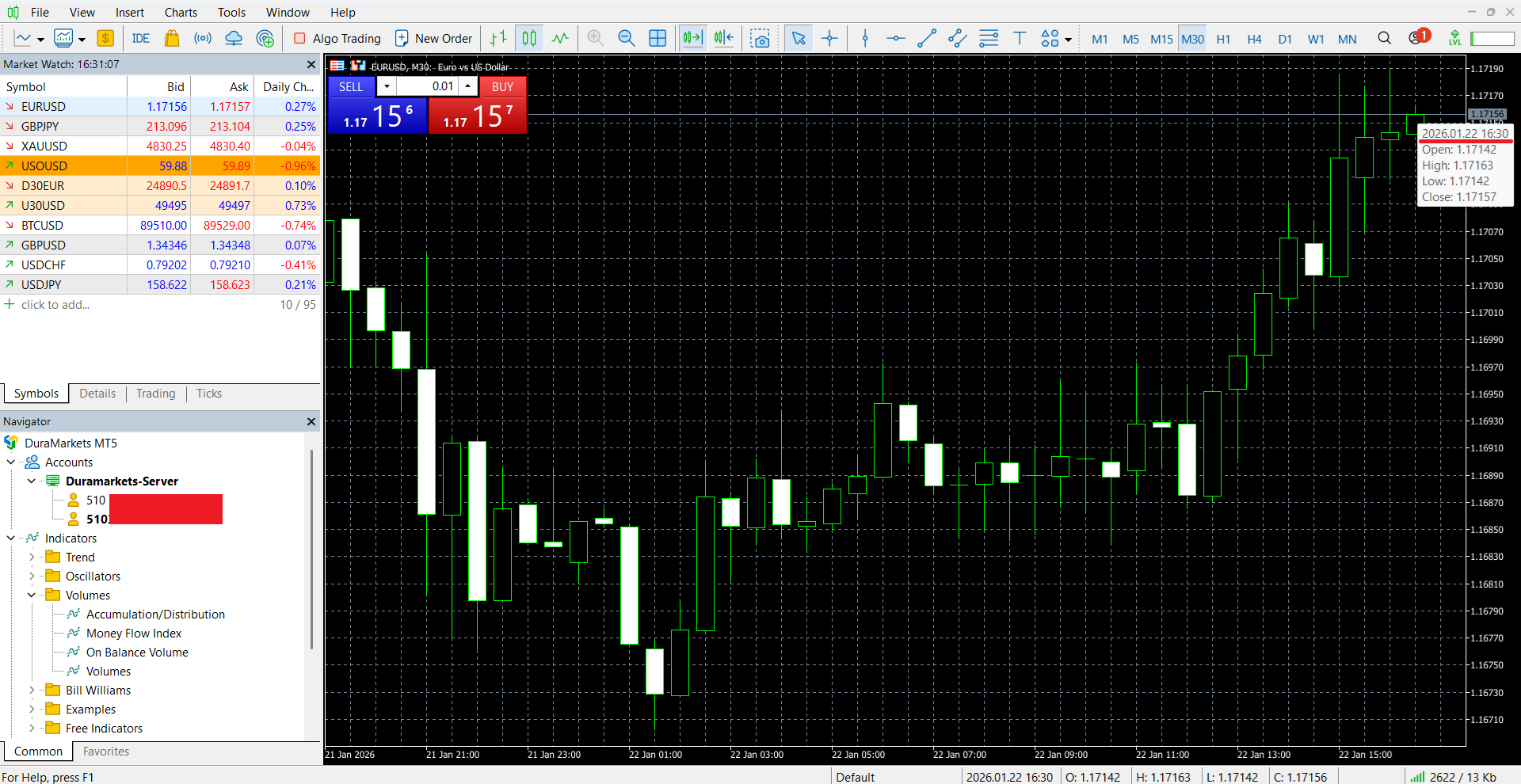This screenshot has width=1521, height=784.
Task: Select the Fibonacci retracement tool
Action: click(989, 38)
